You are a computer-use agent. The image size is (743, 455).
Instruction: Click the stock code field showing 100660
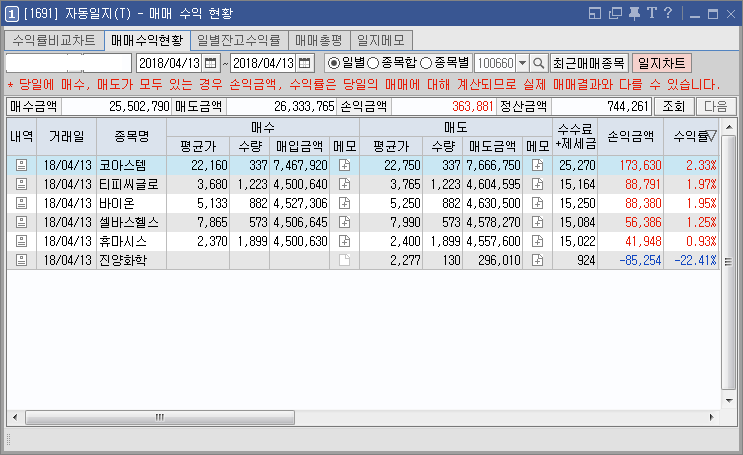[x=495, y=63]
